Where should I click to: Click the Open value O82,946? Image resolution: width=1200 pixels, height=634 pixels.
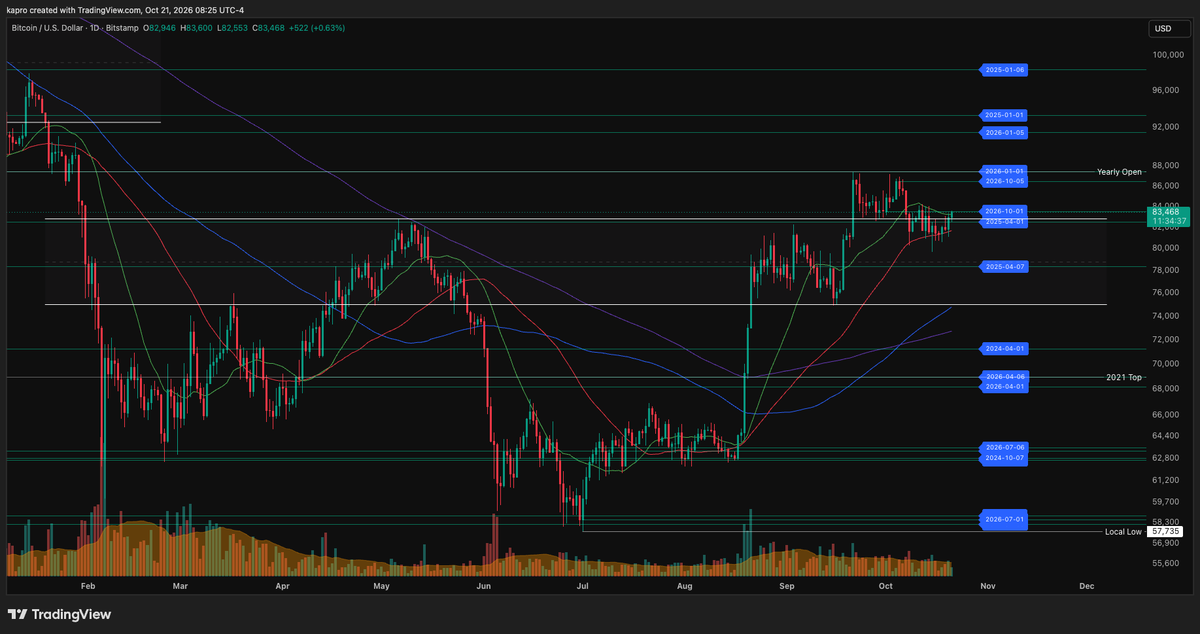160,28
